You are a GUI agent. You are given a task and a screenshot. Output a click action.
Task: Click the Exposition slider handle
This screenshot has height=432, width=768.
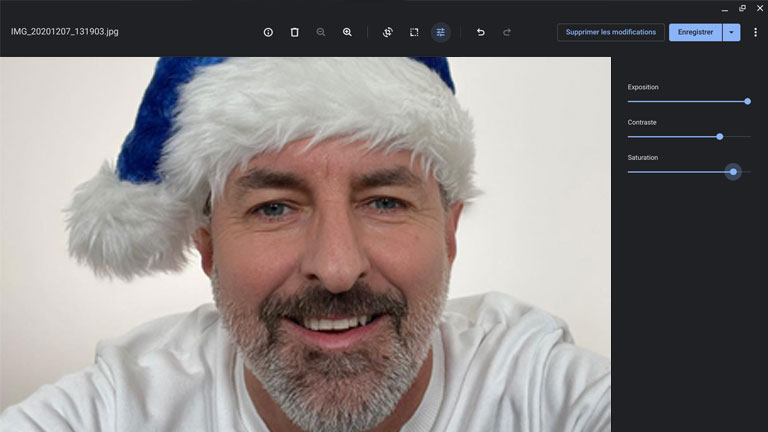pos(747,101)
